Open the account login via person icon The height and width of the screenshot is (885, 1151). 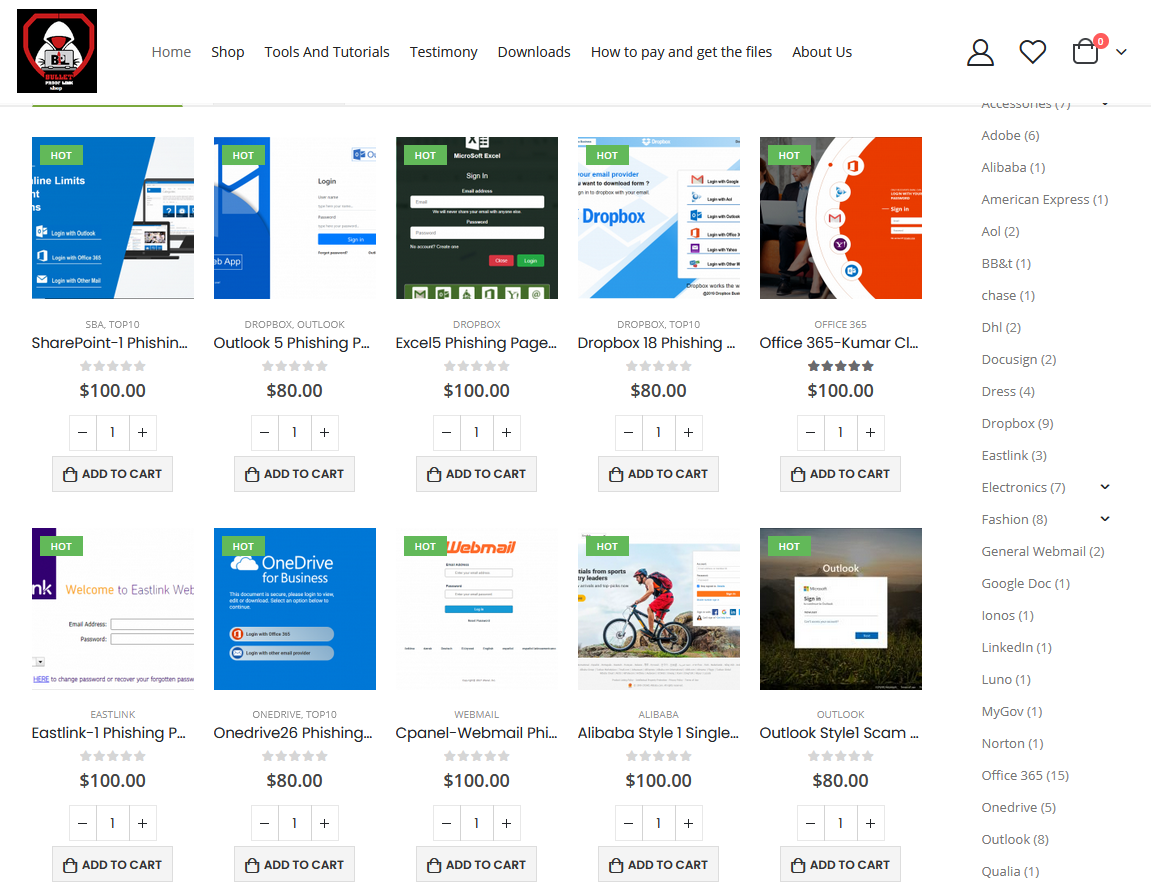pos(980,52)
